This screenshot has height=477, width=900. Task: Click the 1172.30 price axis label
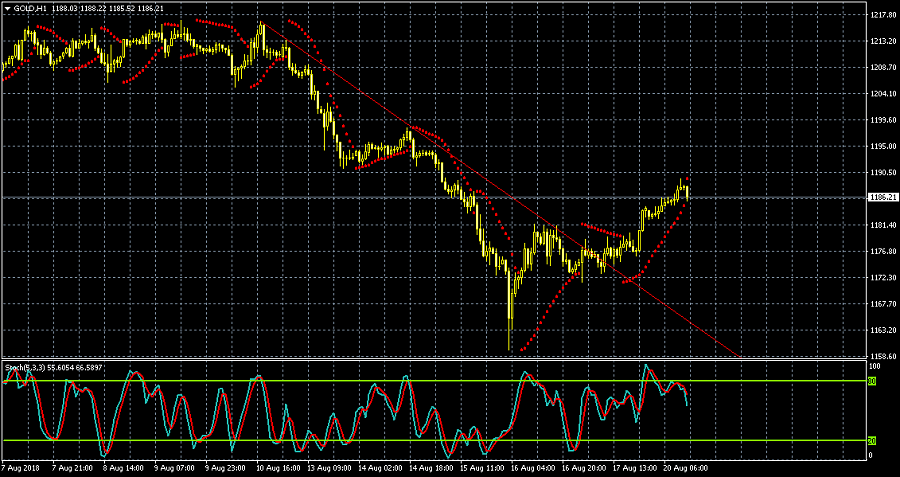[x=882, y=277]
